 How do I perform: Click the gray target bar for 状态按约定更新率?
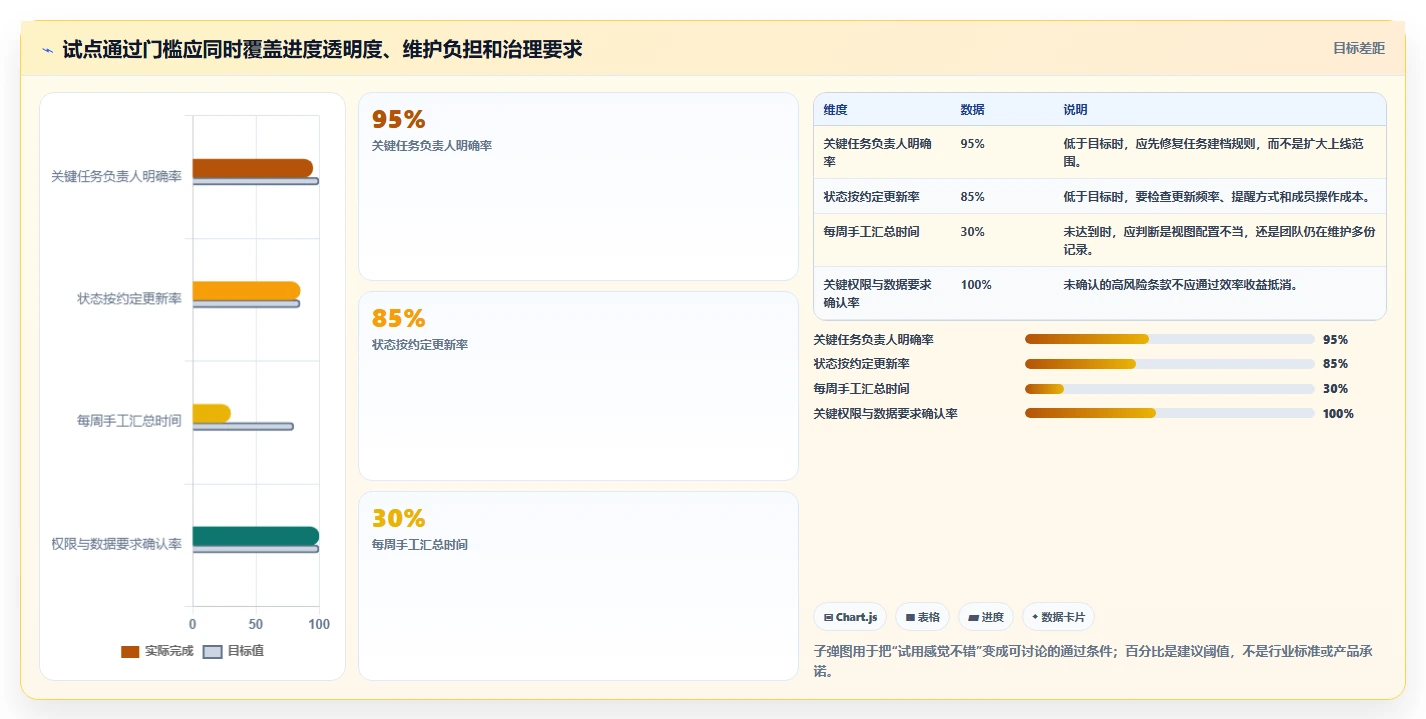(x=246, y=303)
